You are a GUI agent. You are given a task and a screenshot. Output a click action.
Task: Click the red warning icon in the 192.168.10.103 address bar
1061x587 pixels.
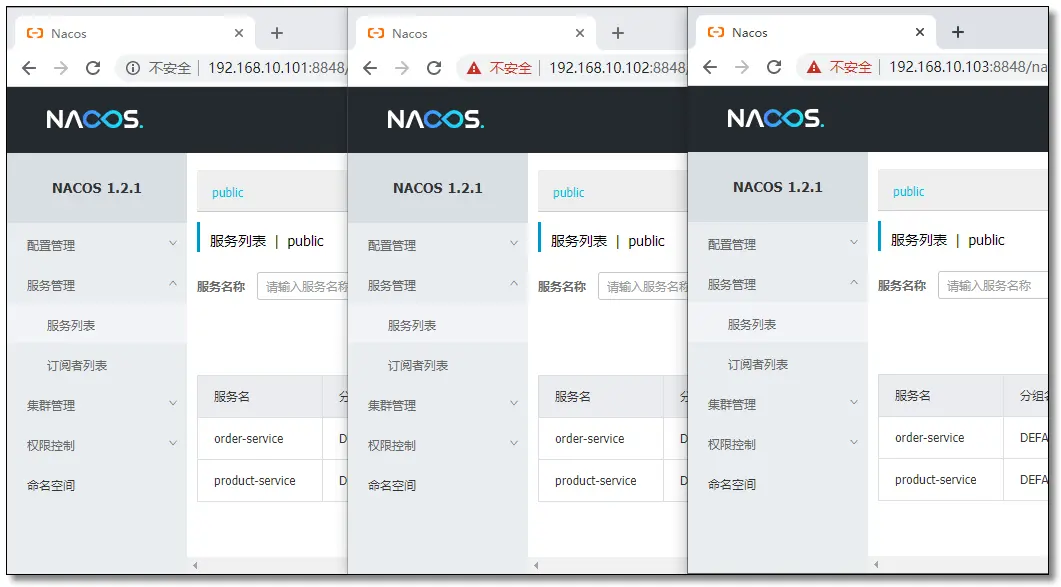(814, 66)
